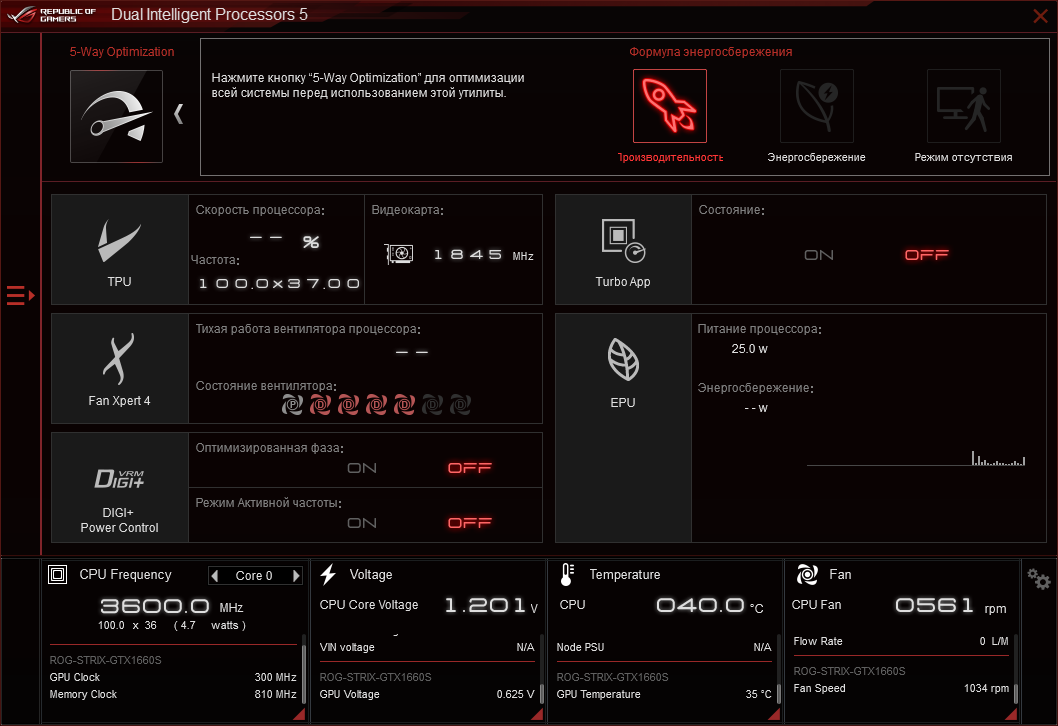
Task: Switch to previous CPU core
Action: pyautogui.click(x=215, y=576)
